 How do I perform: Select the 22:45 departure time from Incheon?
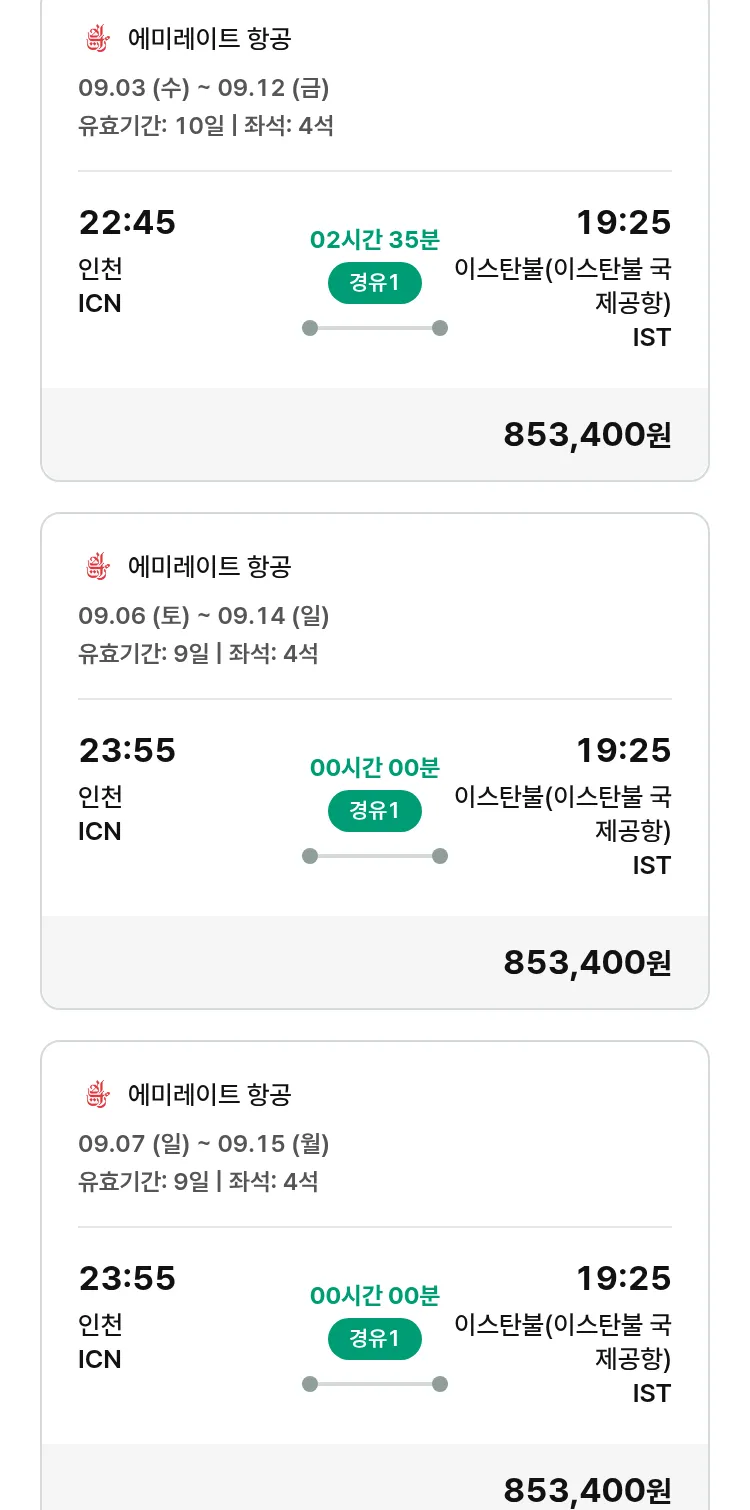[x=127, y=223]
